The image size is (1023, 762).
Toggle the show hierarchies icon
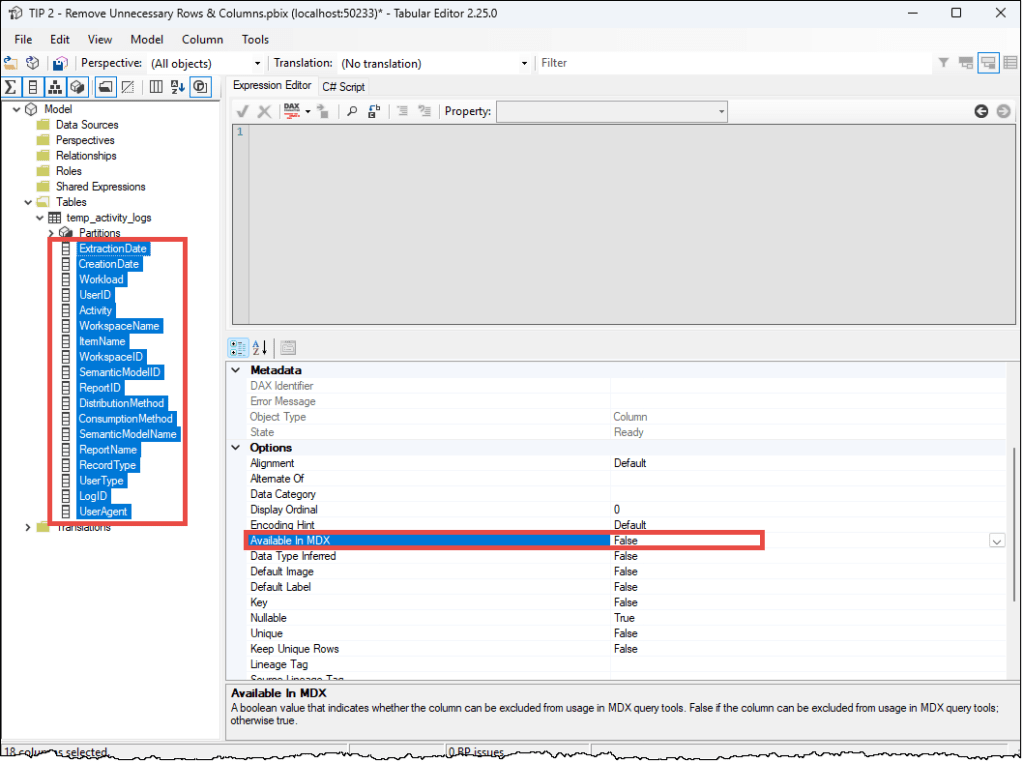56,87
